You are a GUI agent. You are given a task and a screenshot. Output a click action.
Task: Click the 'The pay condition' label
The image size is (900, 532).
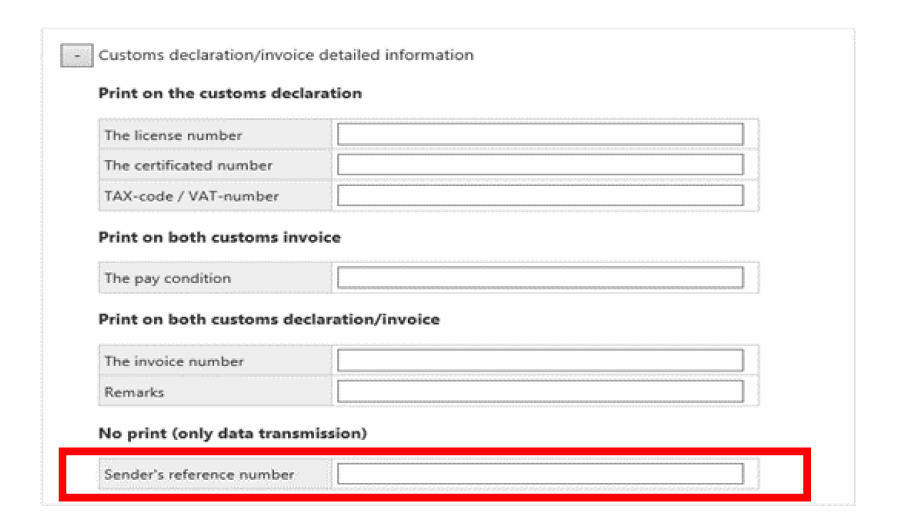(167, 278)
